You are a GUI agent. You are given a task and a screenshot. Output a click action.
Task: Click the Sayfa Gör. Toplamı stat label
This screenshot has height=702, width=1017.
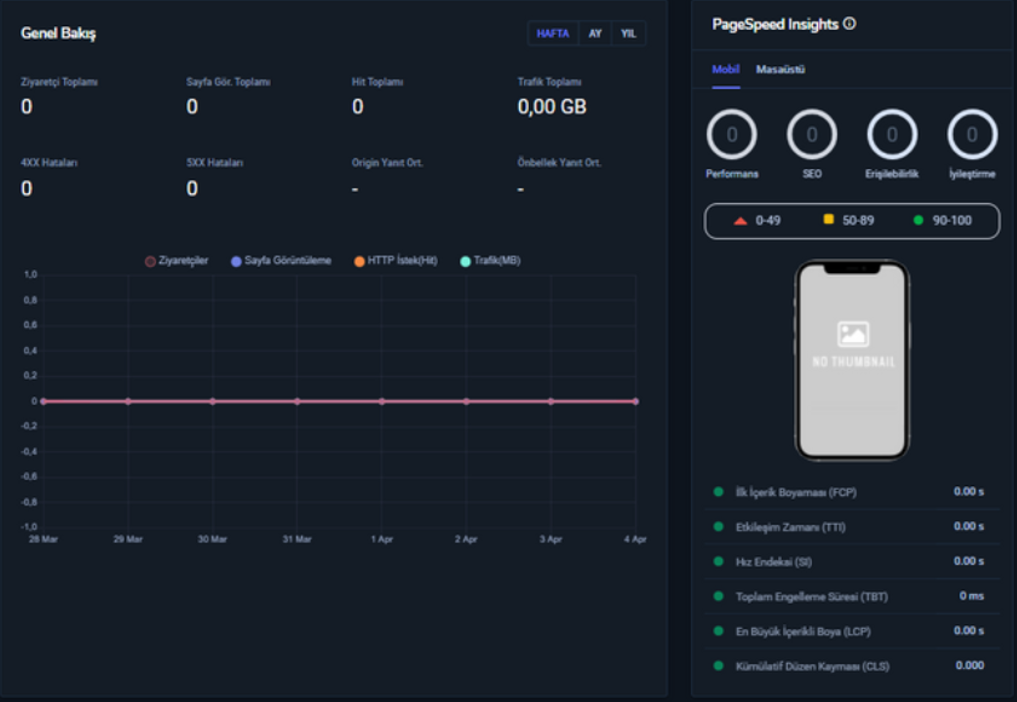point(228,82)
